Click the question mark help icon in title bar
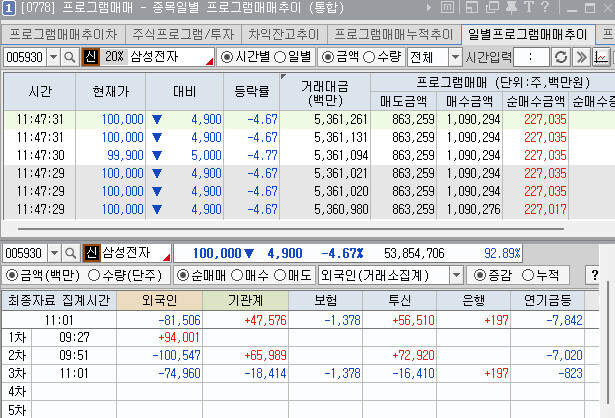 point(545,7)
